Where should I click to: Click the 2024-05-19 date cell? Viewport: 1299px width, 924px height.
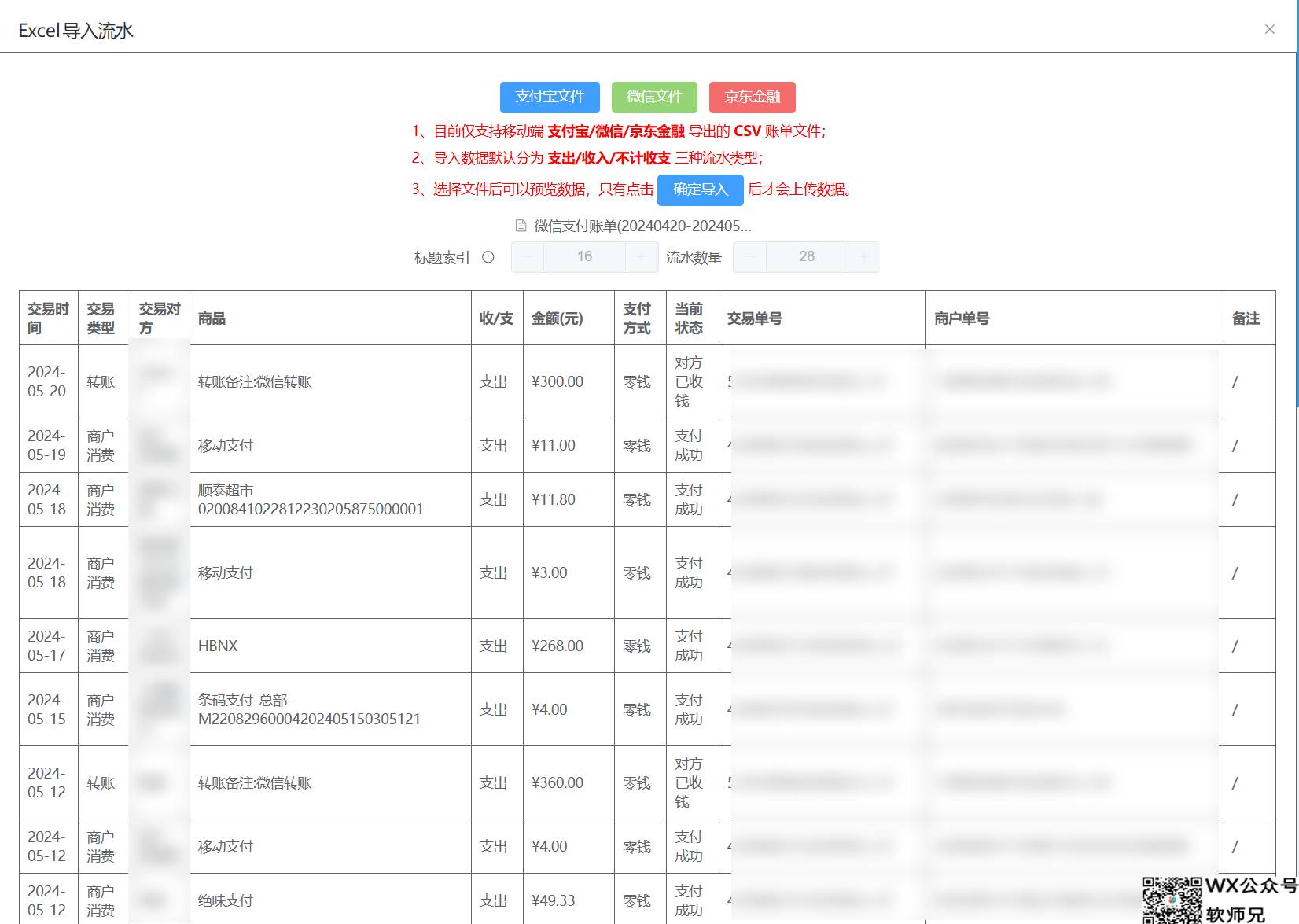49,445
